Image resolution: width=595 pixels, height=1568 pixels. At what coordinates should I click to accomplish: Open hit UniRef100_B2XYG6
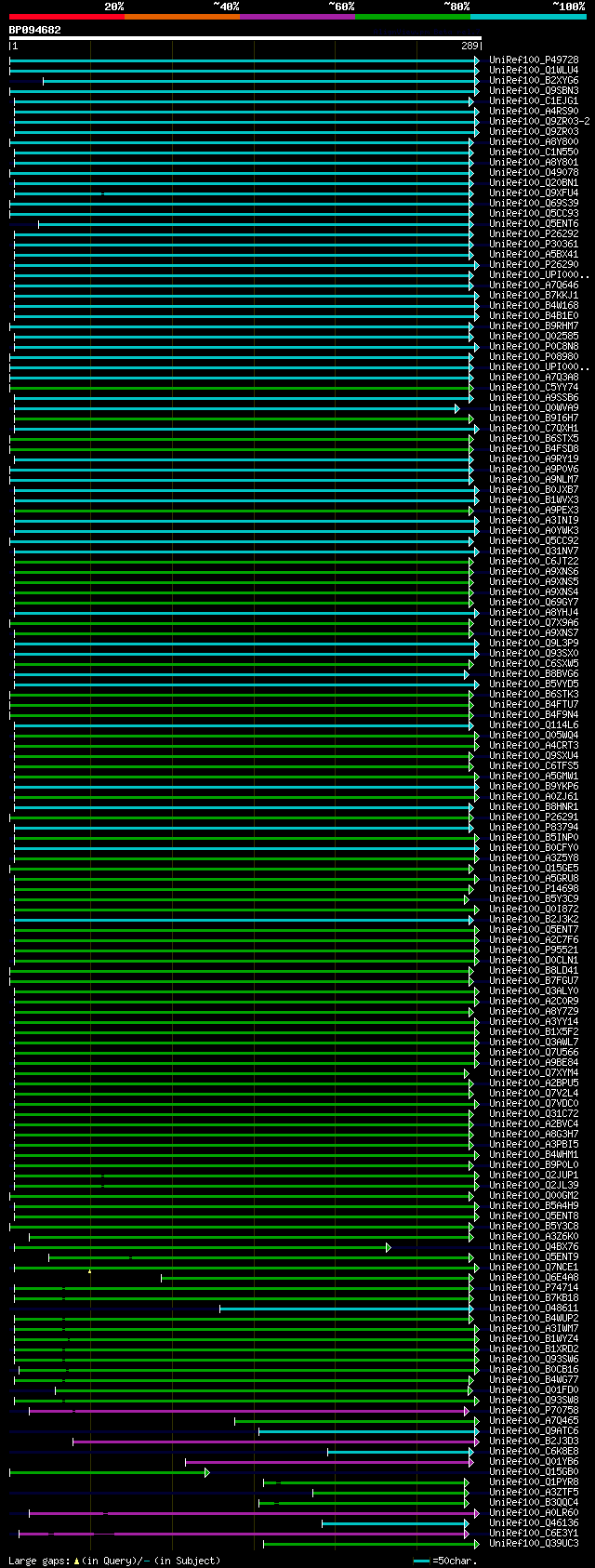[534, 80]
